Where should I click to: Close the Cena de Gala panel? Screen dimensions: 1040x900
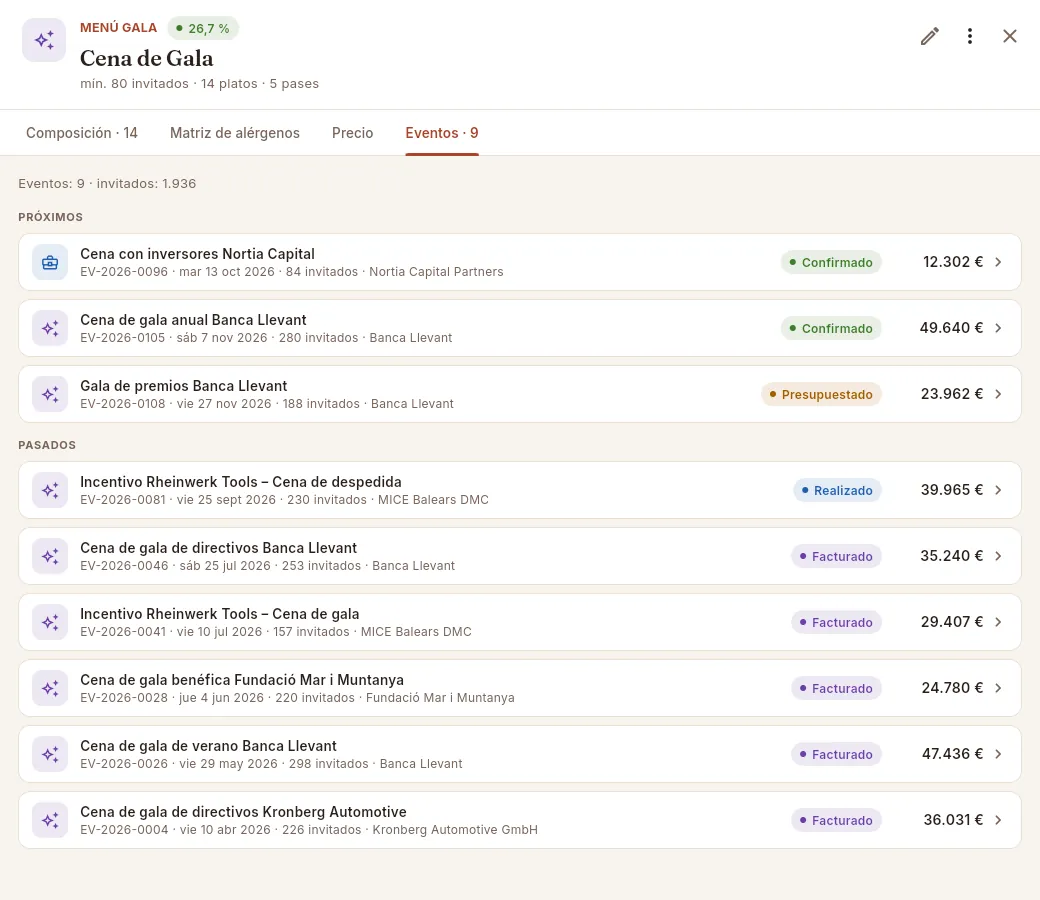(x=1009, y=36)
